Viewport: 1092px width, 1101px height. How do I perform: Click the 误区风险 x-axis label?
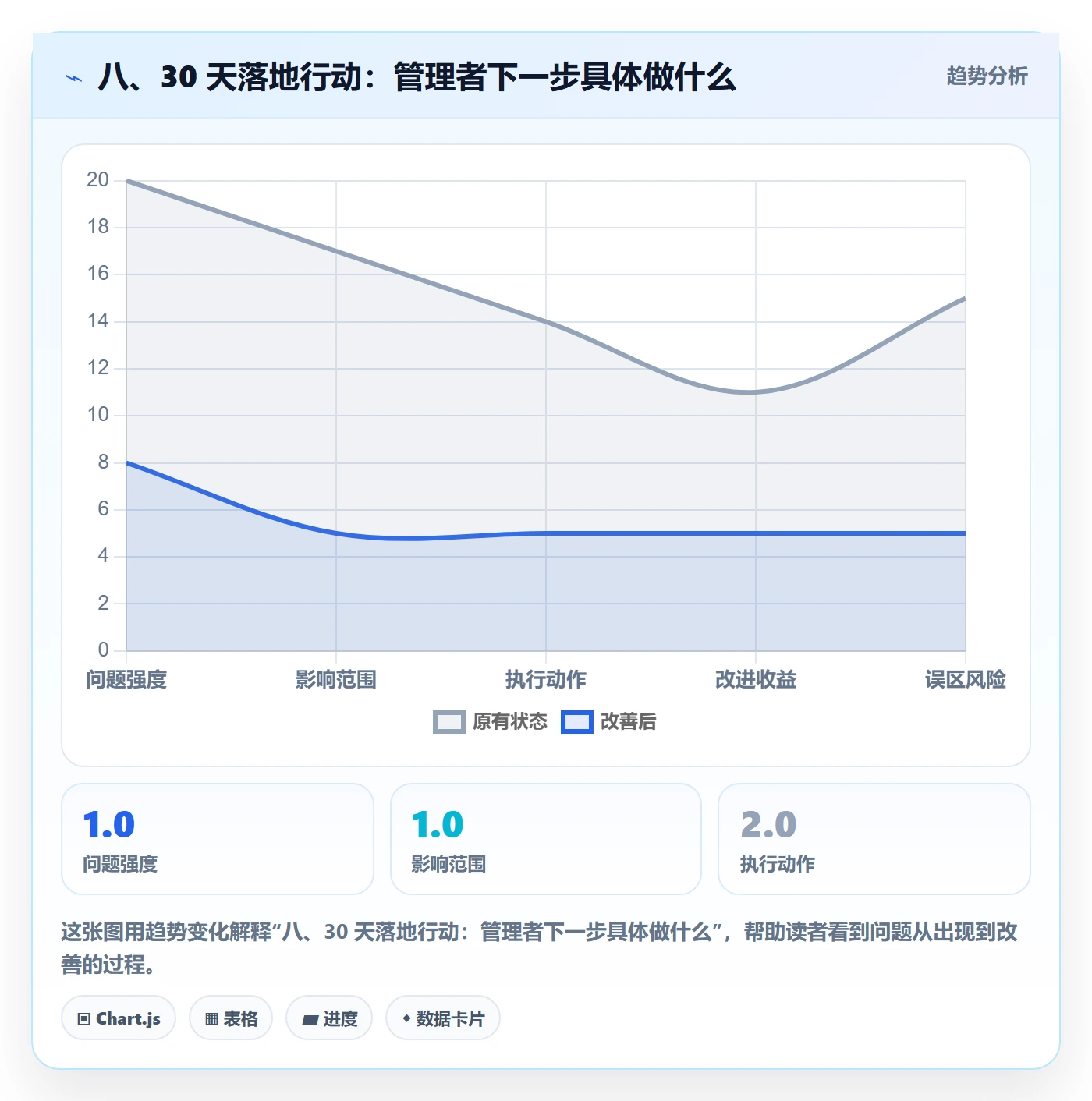[966, 680]
